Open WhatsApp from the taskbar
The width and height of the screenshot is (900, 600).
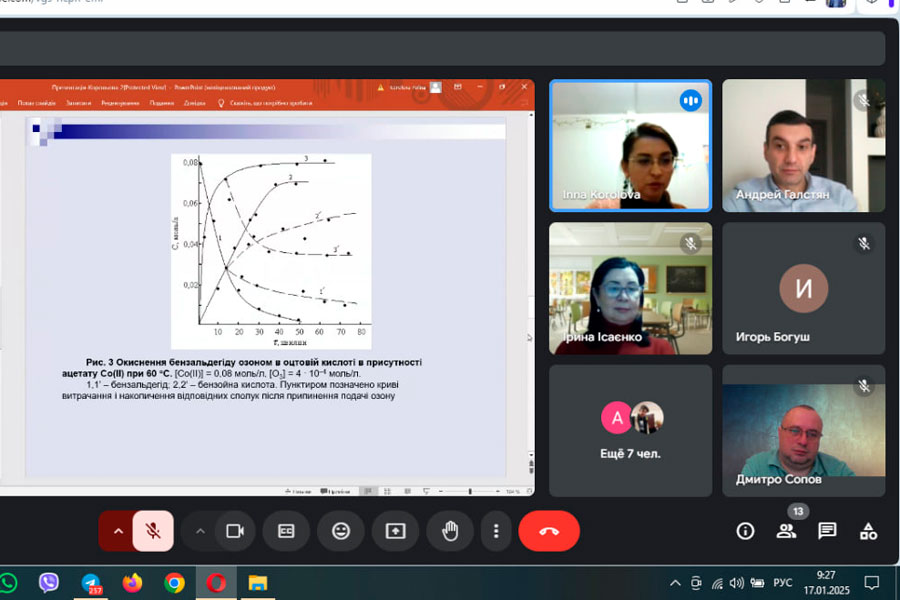point(8,583)
